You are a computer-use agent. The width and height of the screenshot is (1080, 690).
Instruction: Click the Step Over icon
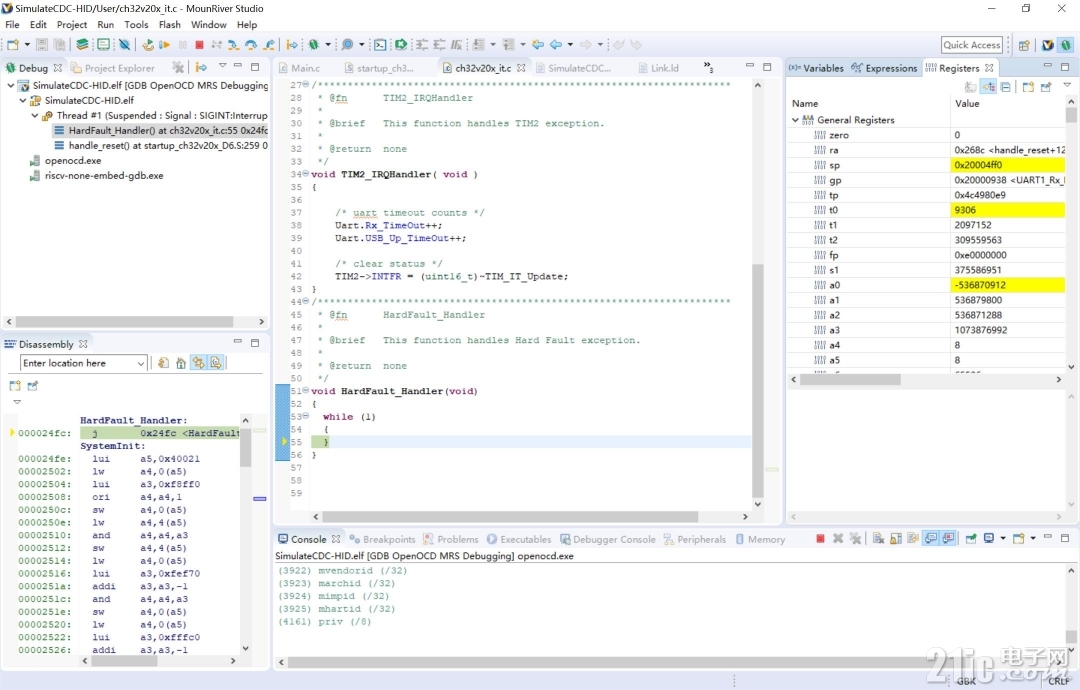click(251, 45)
